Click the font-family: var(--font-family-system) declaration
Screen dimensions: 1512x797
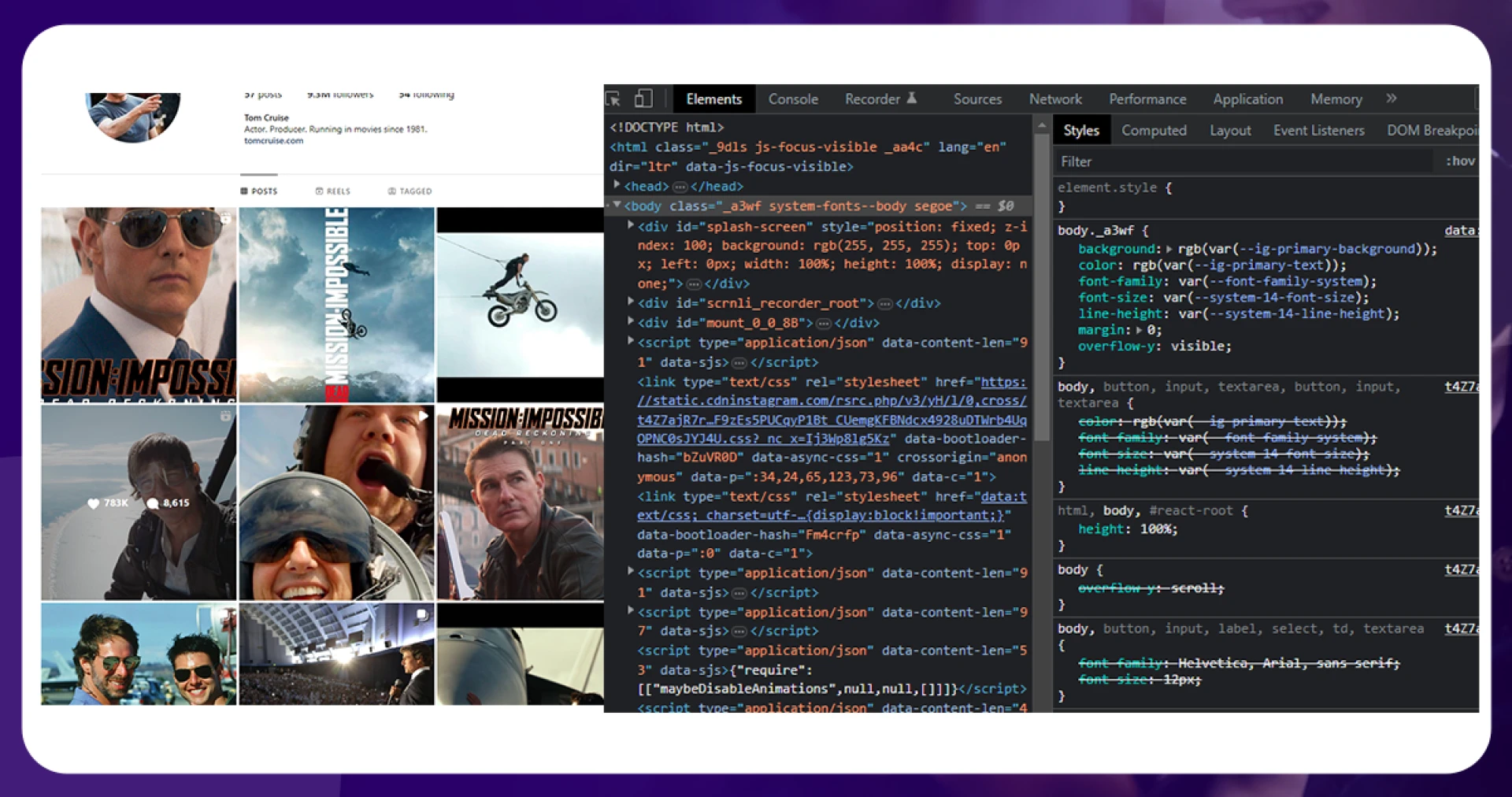point(1227,281)
